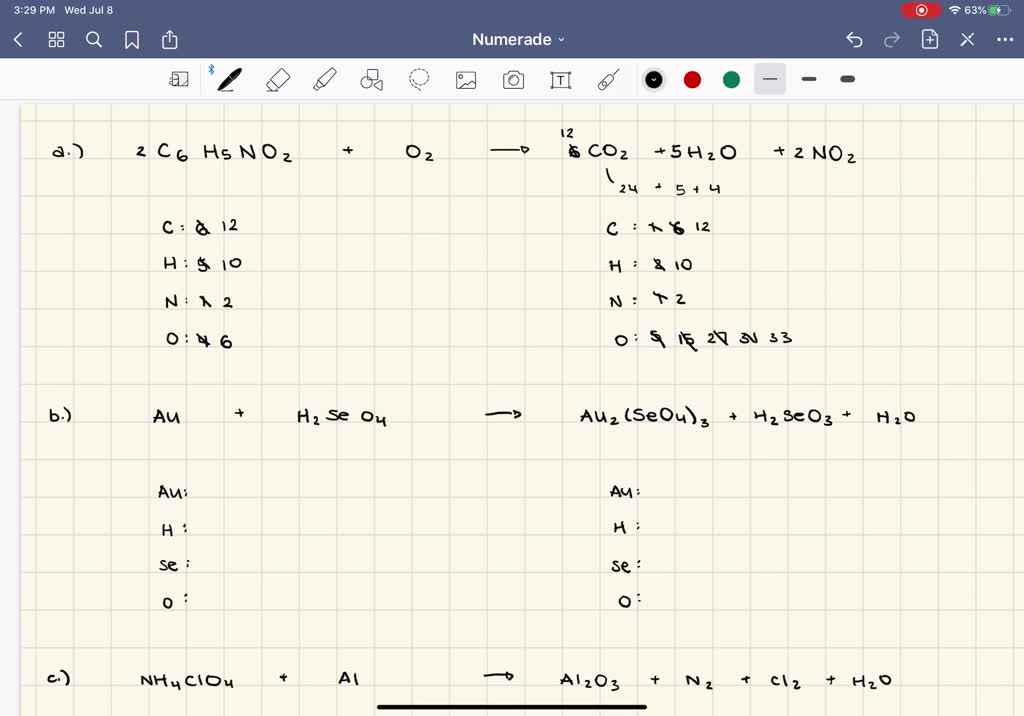Open the camera to capture a photo
This screenshot has height=716, width=1024.
coord(513,79)
